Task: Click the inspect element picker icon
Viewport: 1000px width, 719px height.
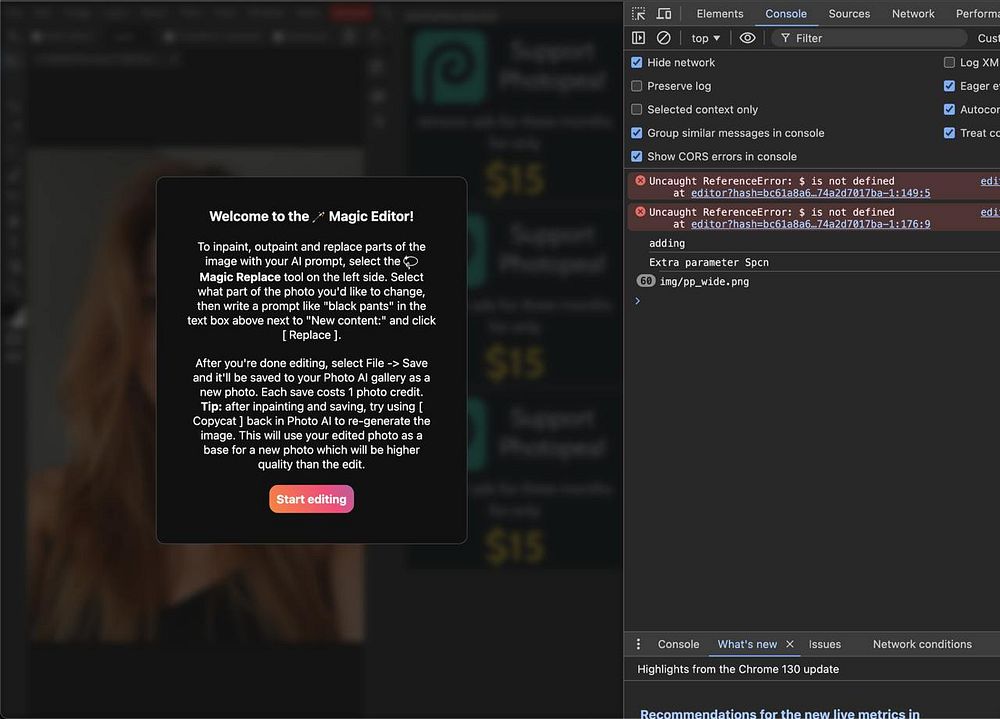Action: click(x=638, y=13)
